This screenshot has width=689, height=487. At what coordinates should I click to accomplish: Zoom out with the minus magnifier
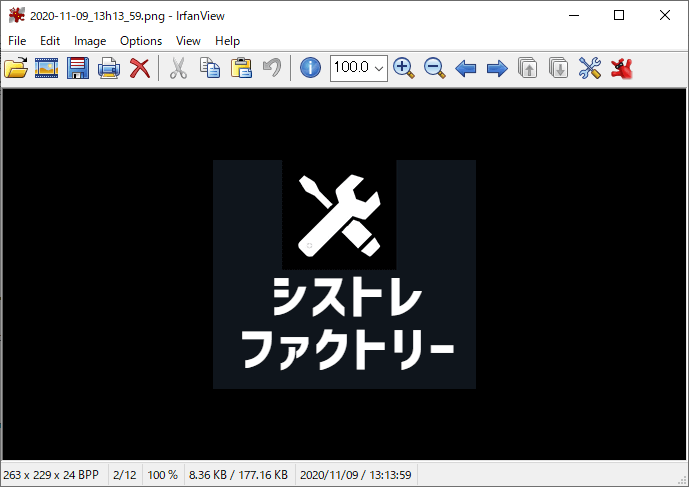click(x=435, y=68)
